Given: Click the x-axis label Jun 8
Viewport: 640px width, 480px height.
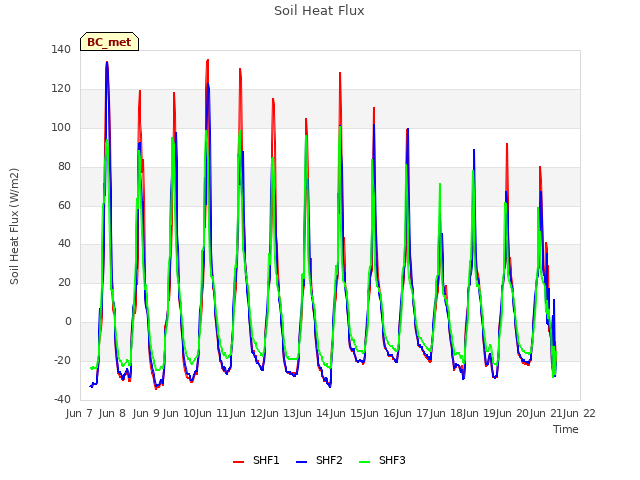Looking at the screenshot, I should pos(112,413).
